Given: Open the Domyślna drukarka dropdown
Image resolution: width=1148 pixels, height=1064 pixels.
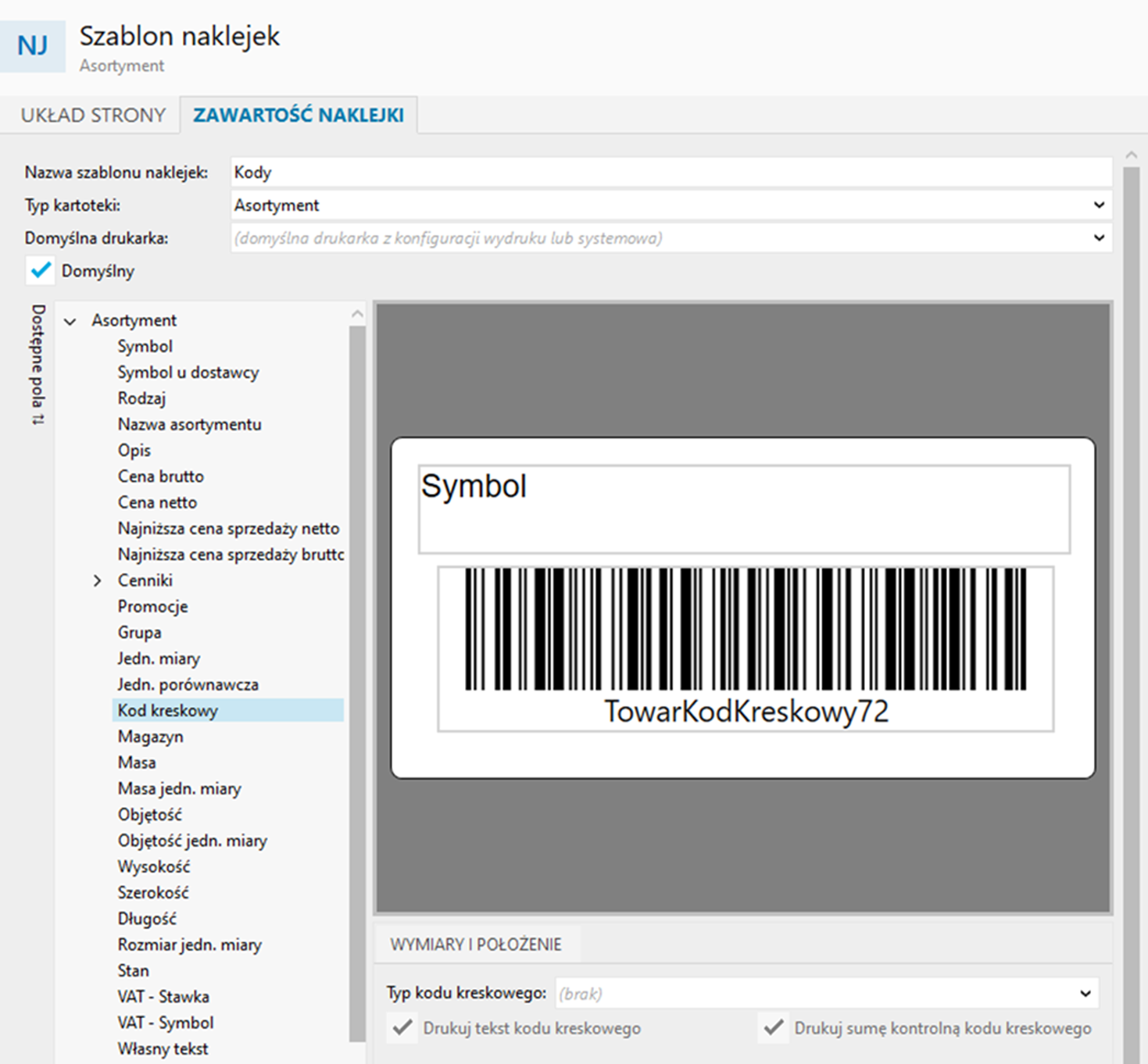Looking at the screenshot, I should click(671, 238).
